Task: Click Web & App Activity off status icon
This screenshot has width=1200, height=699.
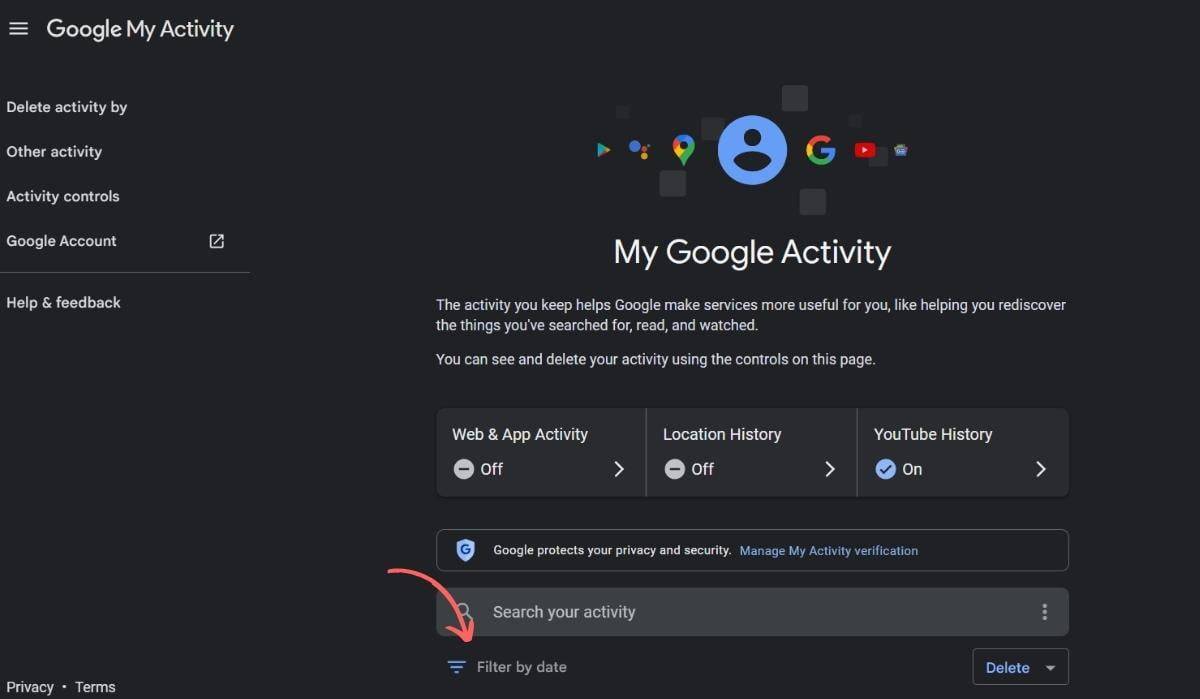Action: (463, 469)
